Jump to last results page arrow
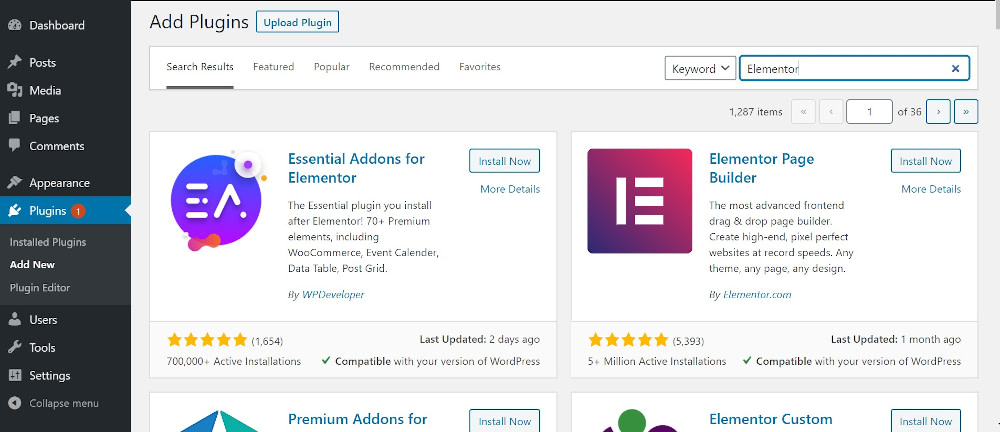Image resolution: width=1000 pixels, height=432 pixels. [966, 112]
